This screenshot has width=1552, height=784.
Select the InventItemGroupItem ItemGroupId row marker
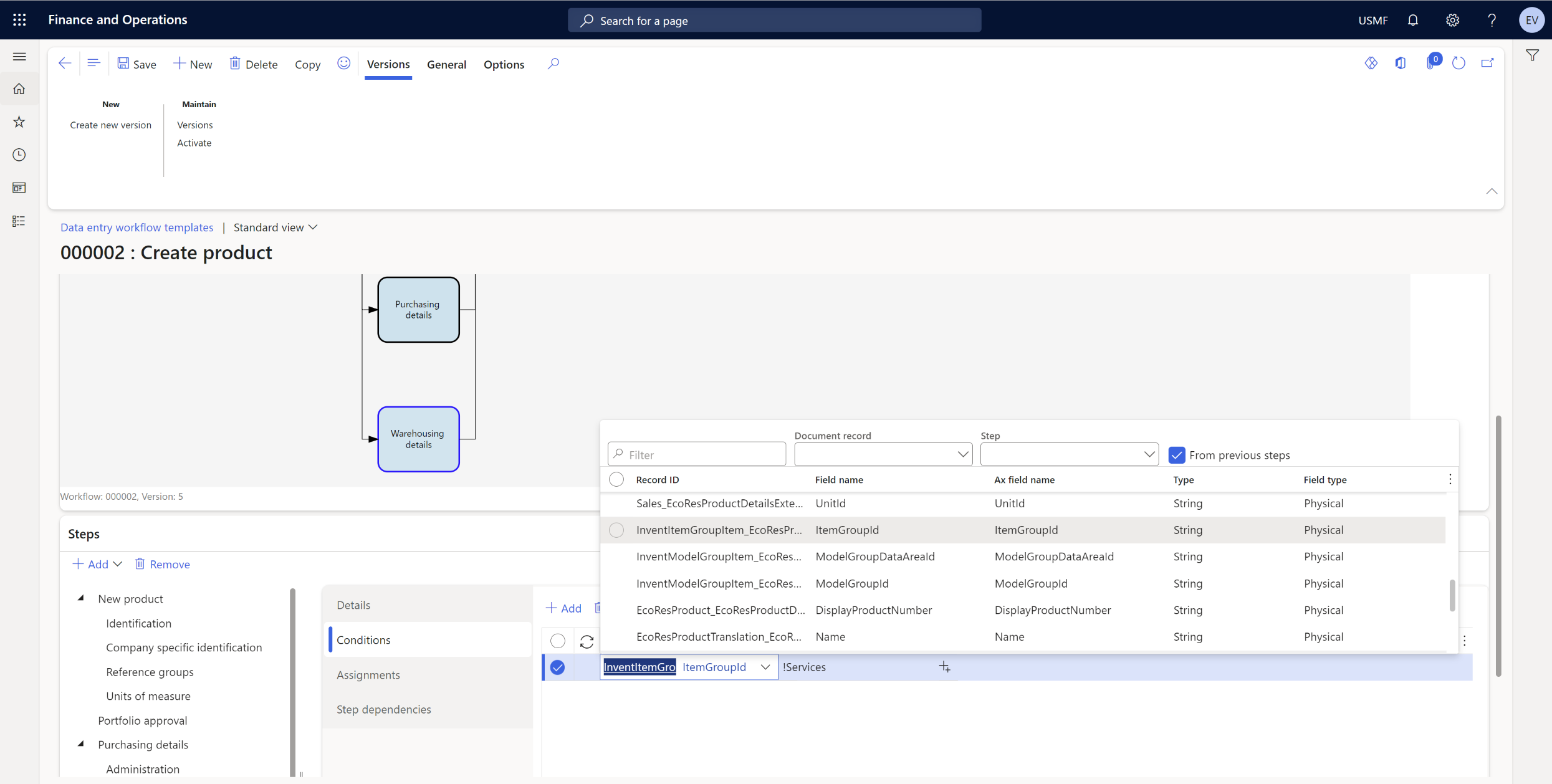(616, 530)
